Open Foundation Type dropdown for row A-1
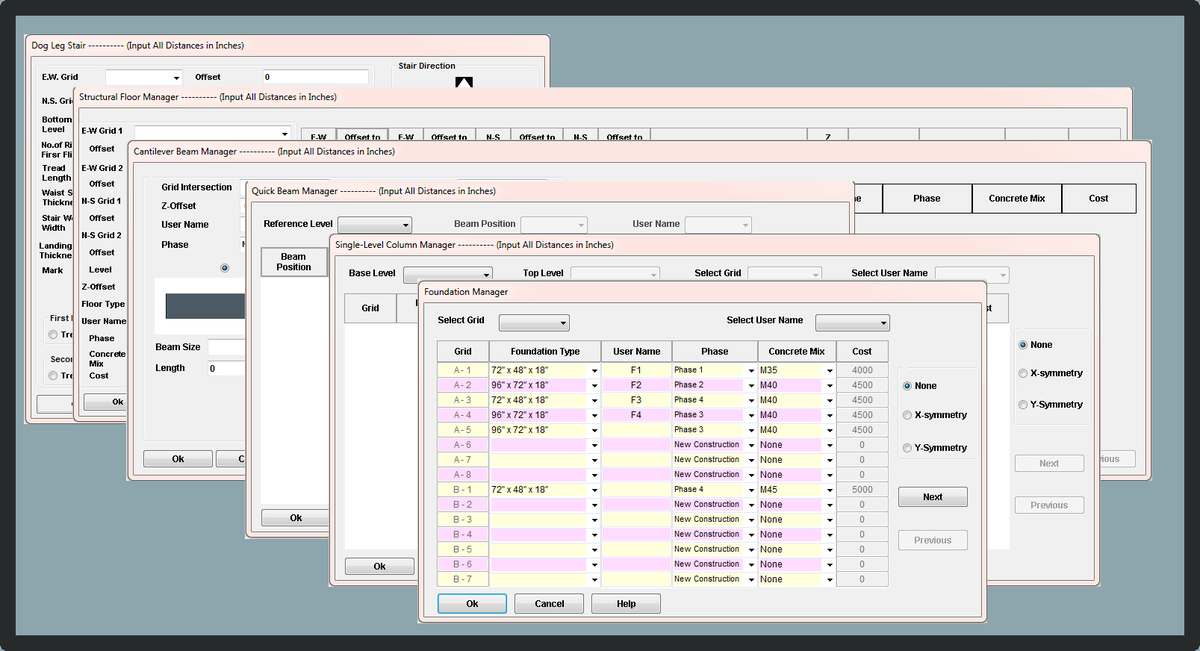 tap(595, 370)
